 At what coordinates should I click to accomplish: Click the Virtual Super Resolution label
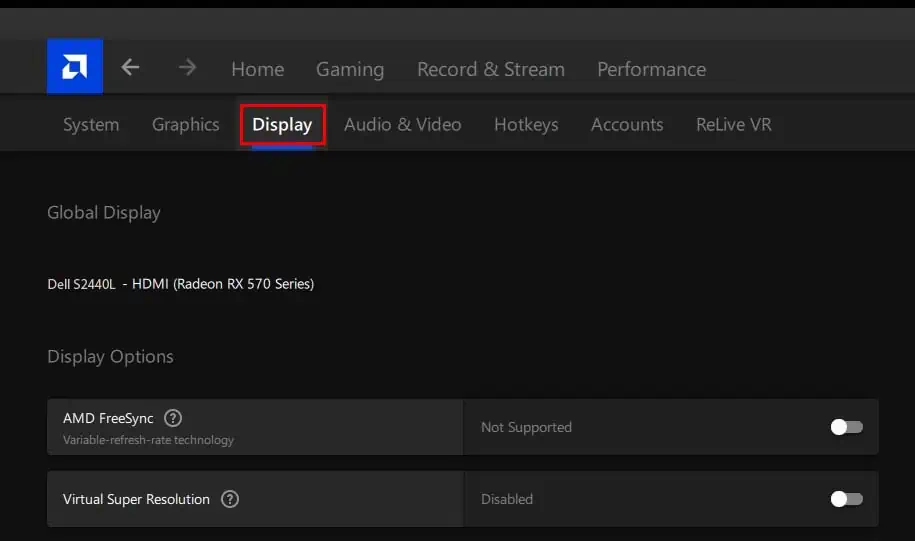(x=136, y=500)
